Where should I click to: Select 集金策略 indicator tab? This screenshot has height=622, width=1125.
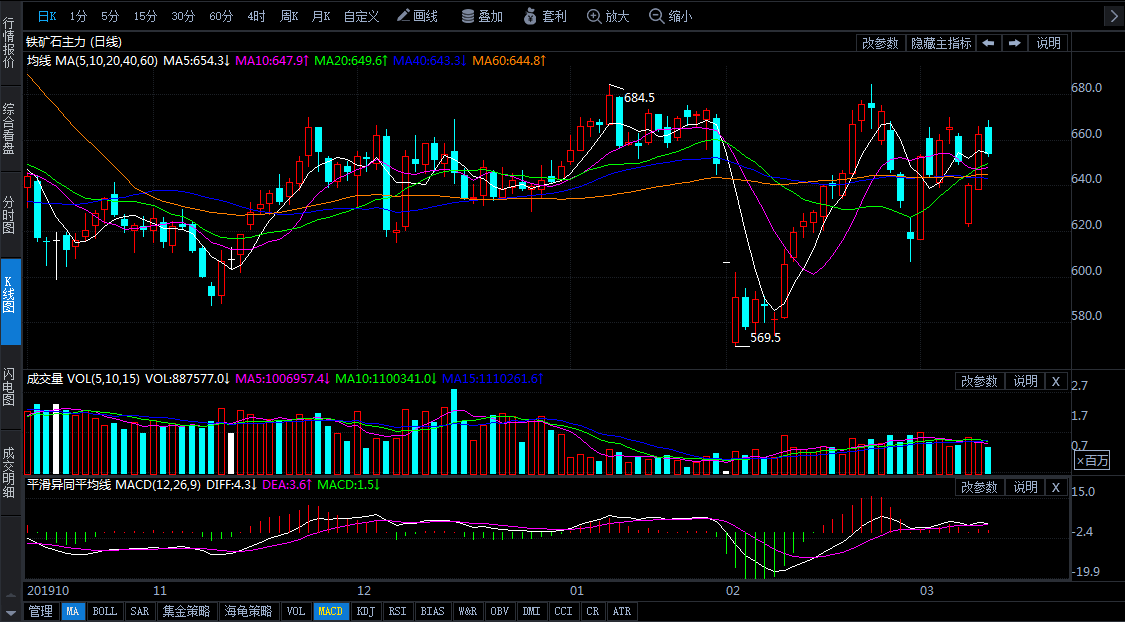point(187,611)
